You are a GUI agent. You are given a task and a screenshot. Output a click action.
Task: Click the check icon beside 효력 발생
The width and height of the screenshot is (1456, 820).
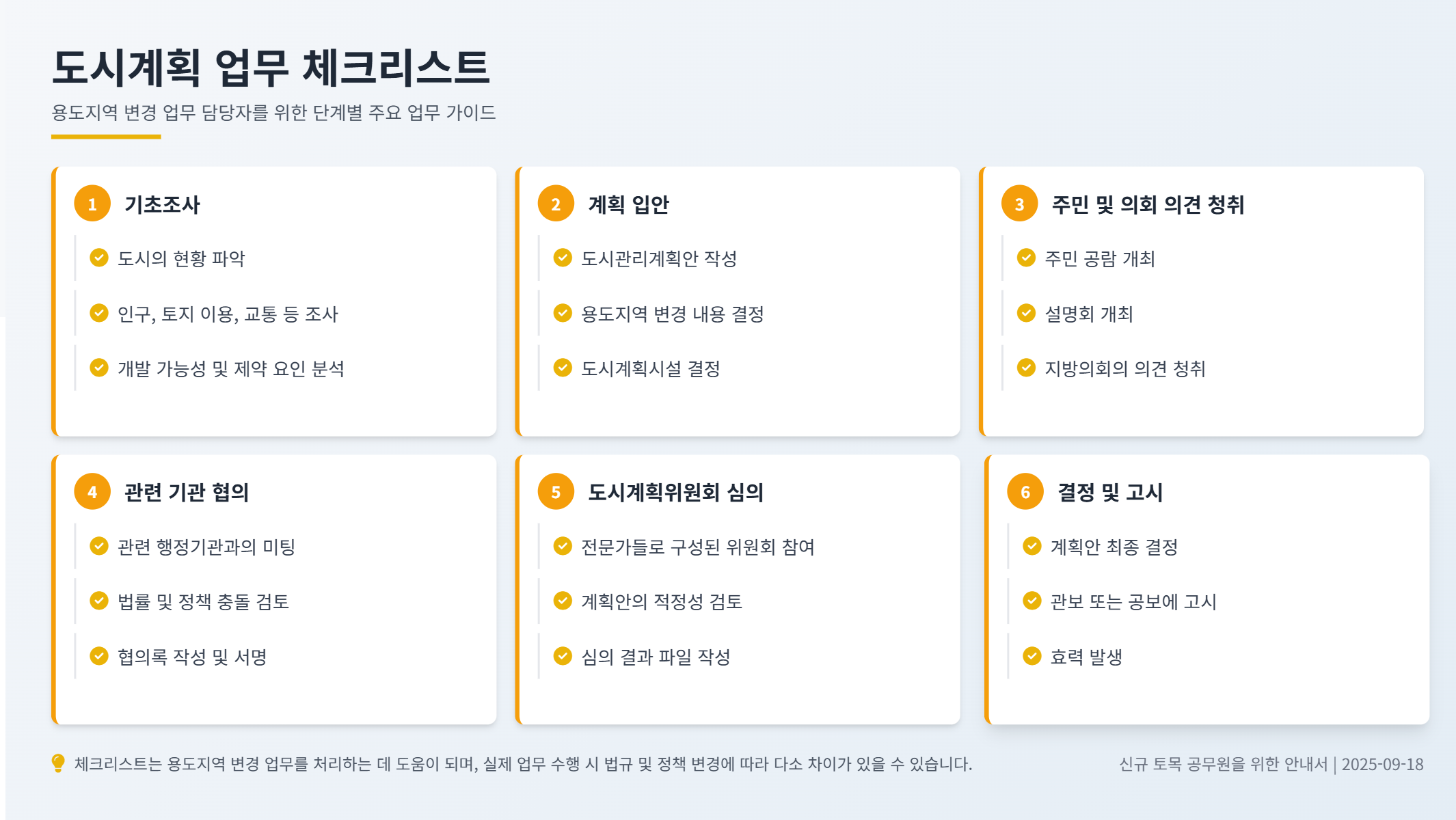coord(1032,656)
